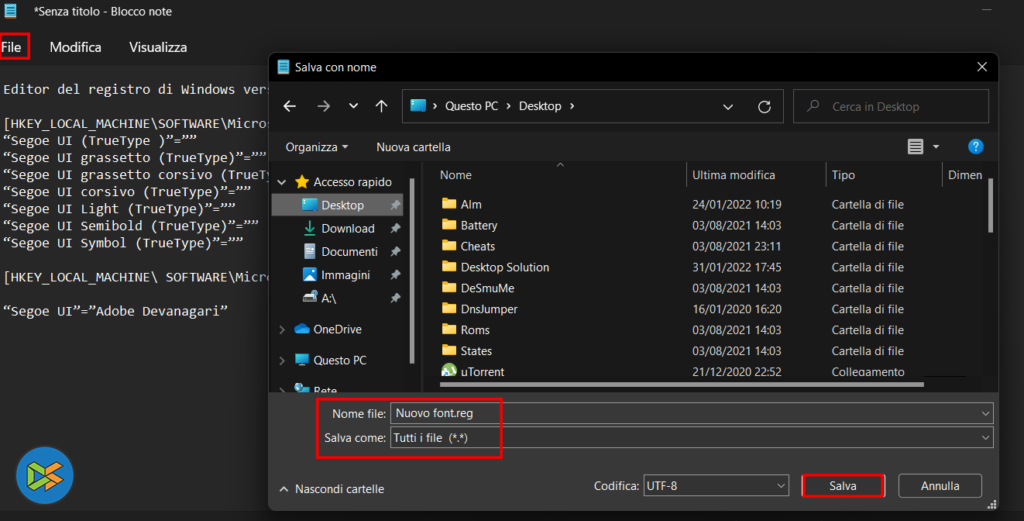Click the Up one level arrow

pos(381,106)
